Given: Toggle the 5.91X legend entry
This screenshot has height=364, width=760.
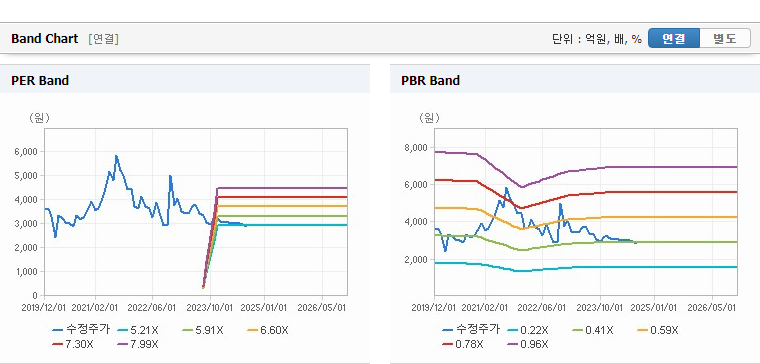Looking at the screenshot, I should [203, 330].
